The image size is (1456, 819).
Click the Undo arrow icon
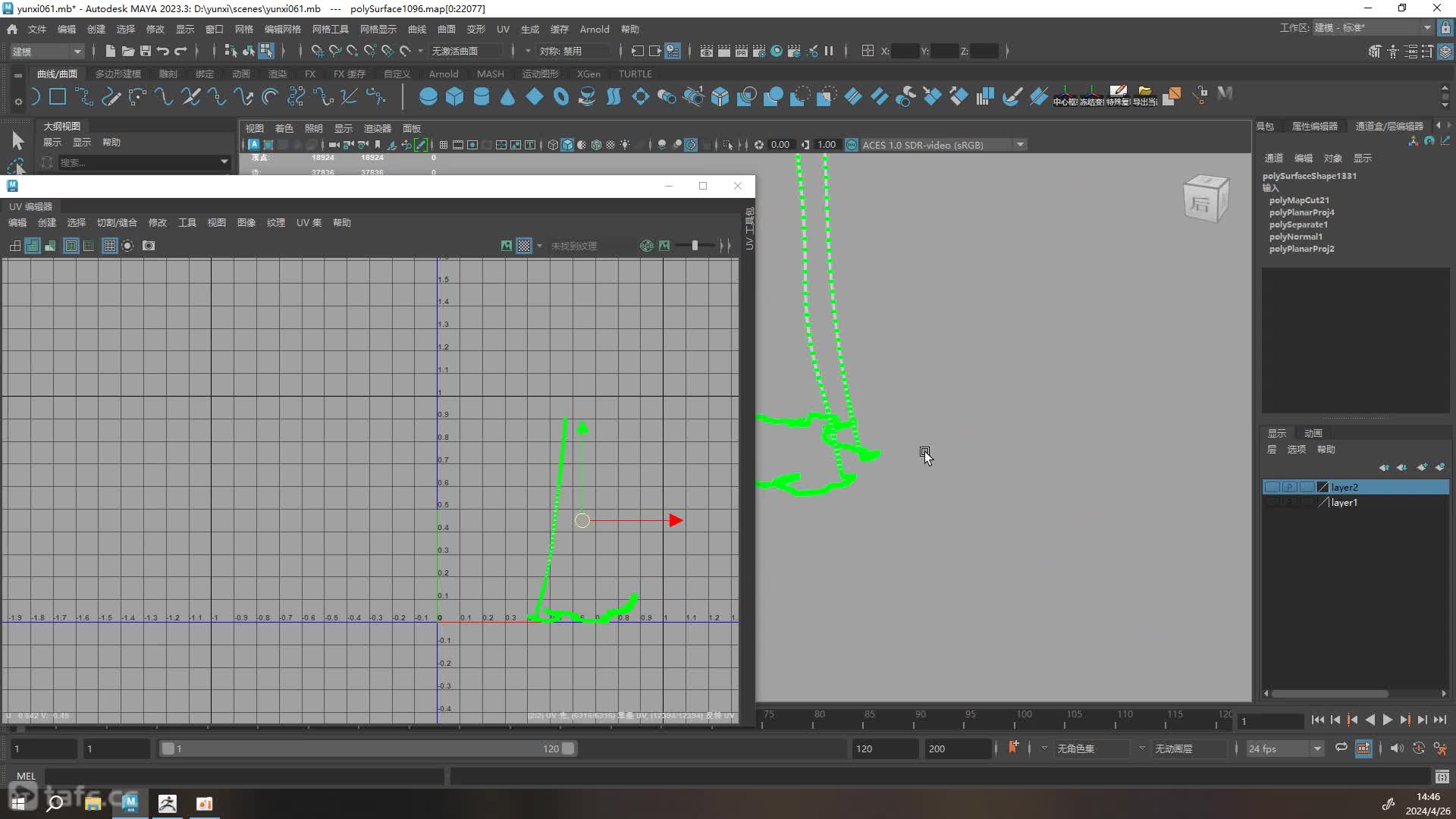pyautogui.click(x=163, y=51)
